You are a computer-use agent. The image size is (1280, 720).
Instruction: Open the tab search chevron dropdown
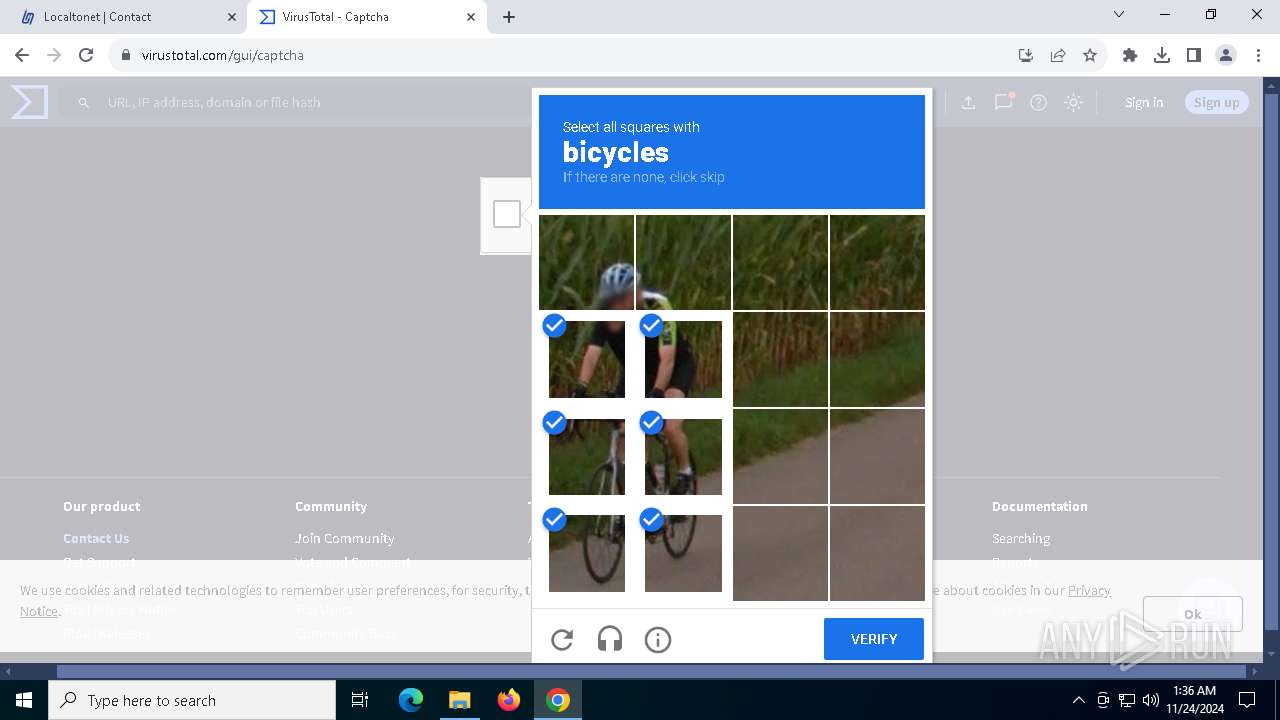(1119, 14)
